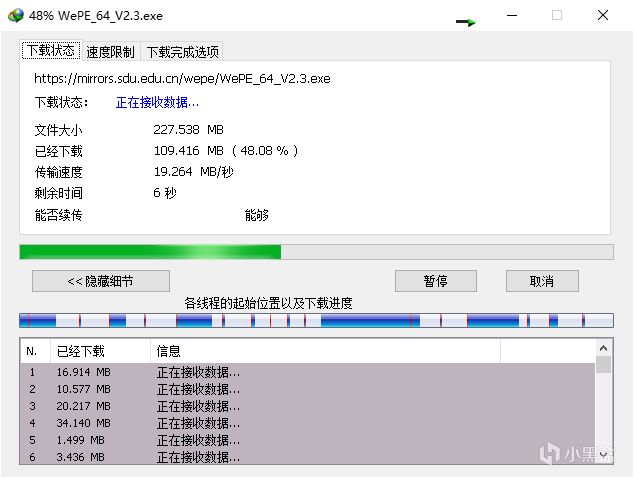Select thread row 2 with 10.577 MB
This screenshot has width=634, height=478.
pyautogui.click(x=308, y=389)
